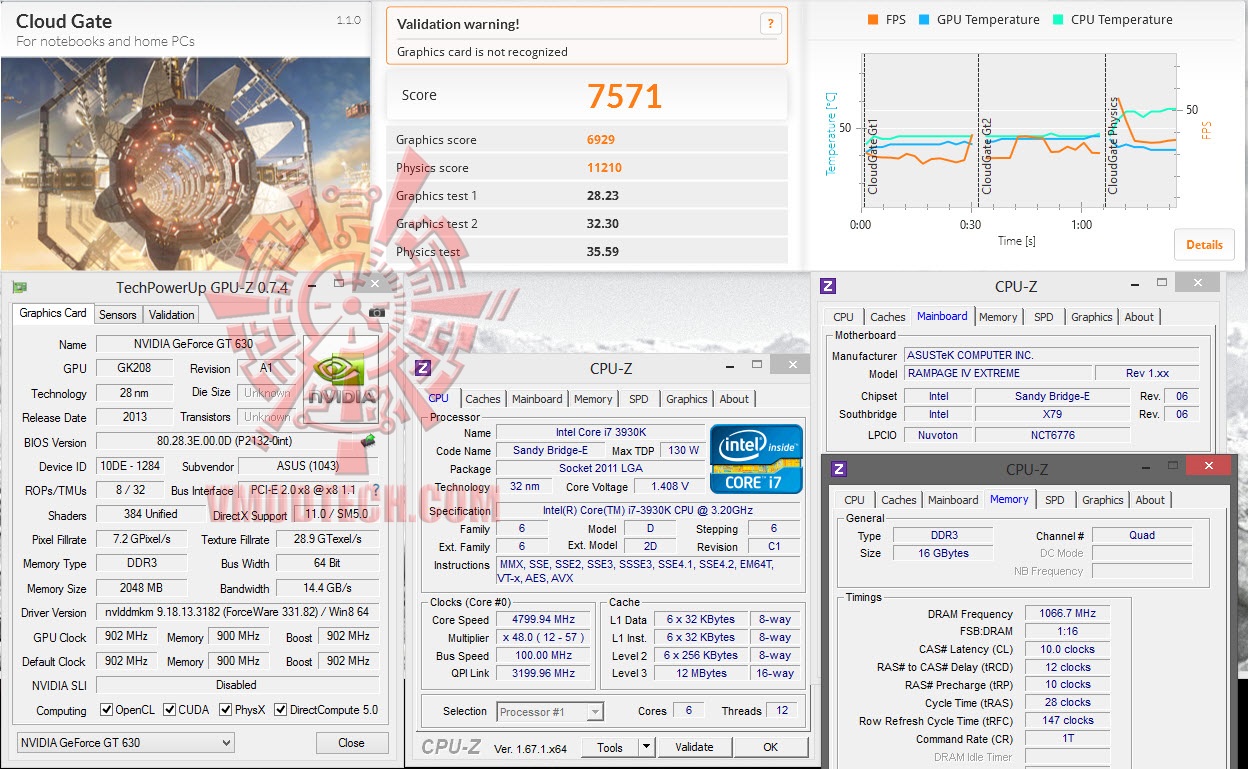Open SPD tab in the CPU tab CPU-Z window
Screen dimensions: 1248x769
[x=639, y=399]
